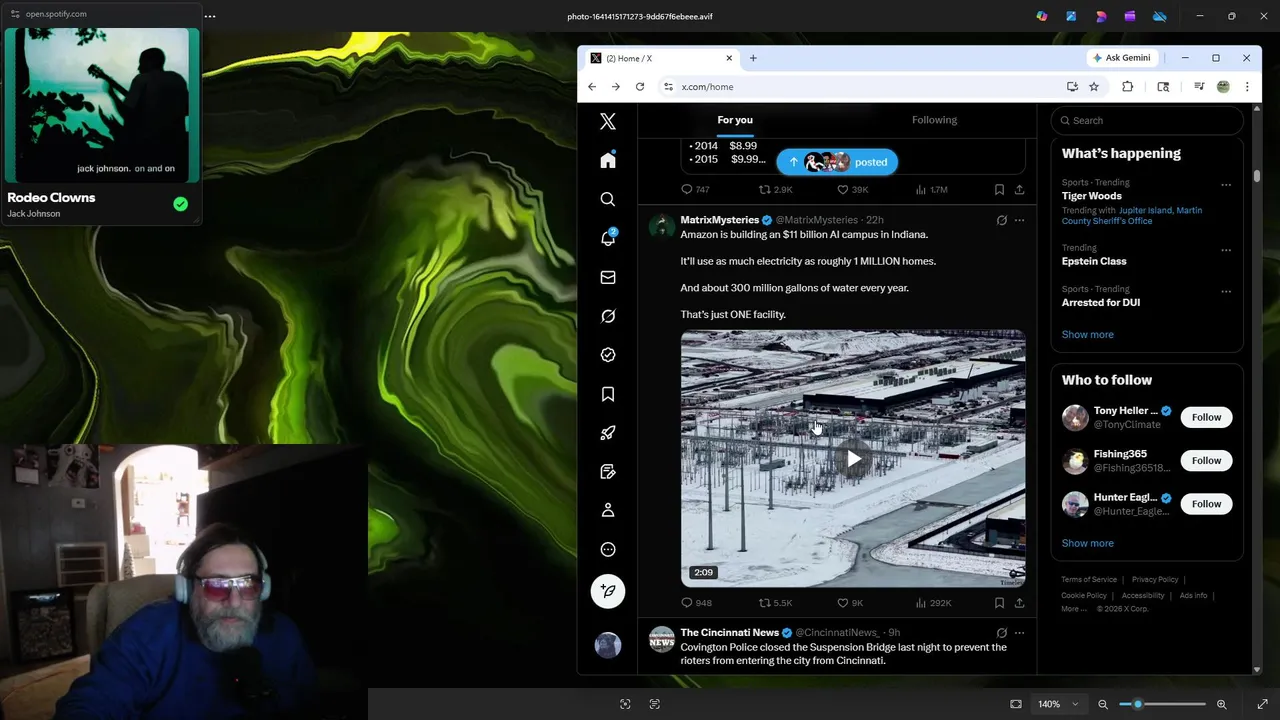Click X page vertical scrollbar
This screenshot has height=720, width=1280.
pos(1257,175)
